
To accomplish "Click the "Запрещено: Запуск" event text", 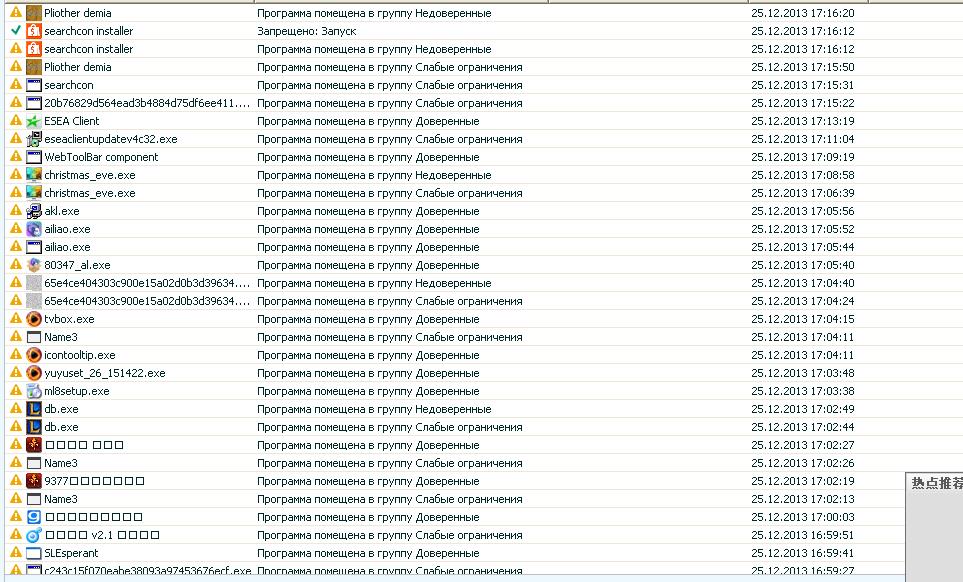I will pos(306,31).
